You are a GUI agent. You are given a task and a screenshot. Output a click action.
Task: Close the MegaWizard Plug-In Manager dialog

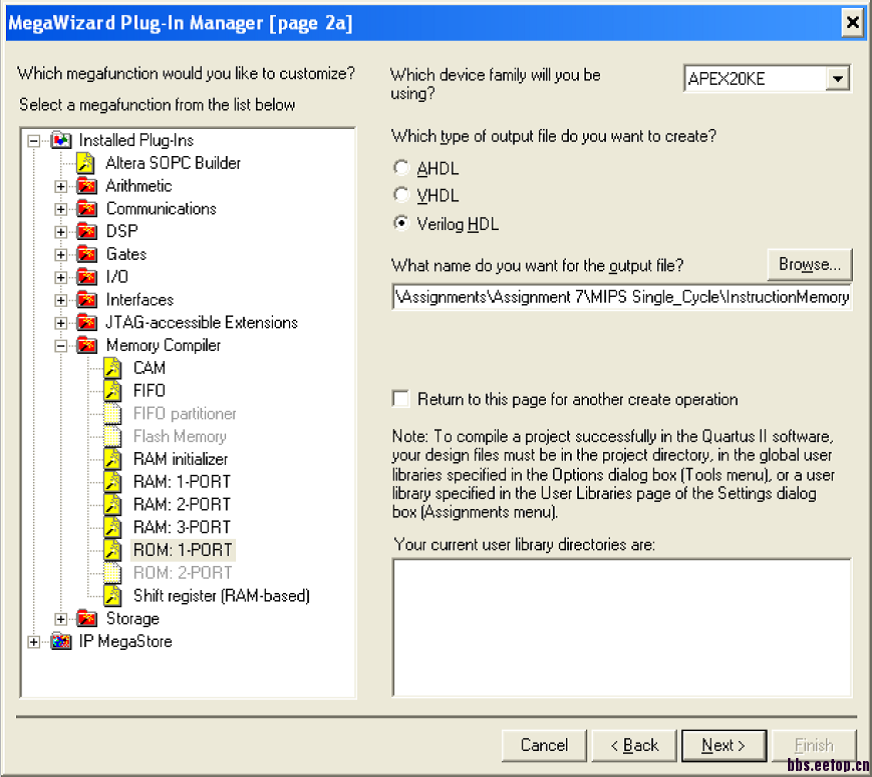(852, 23)
